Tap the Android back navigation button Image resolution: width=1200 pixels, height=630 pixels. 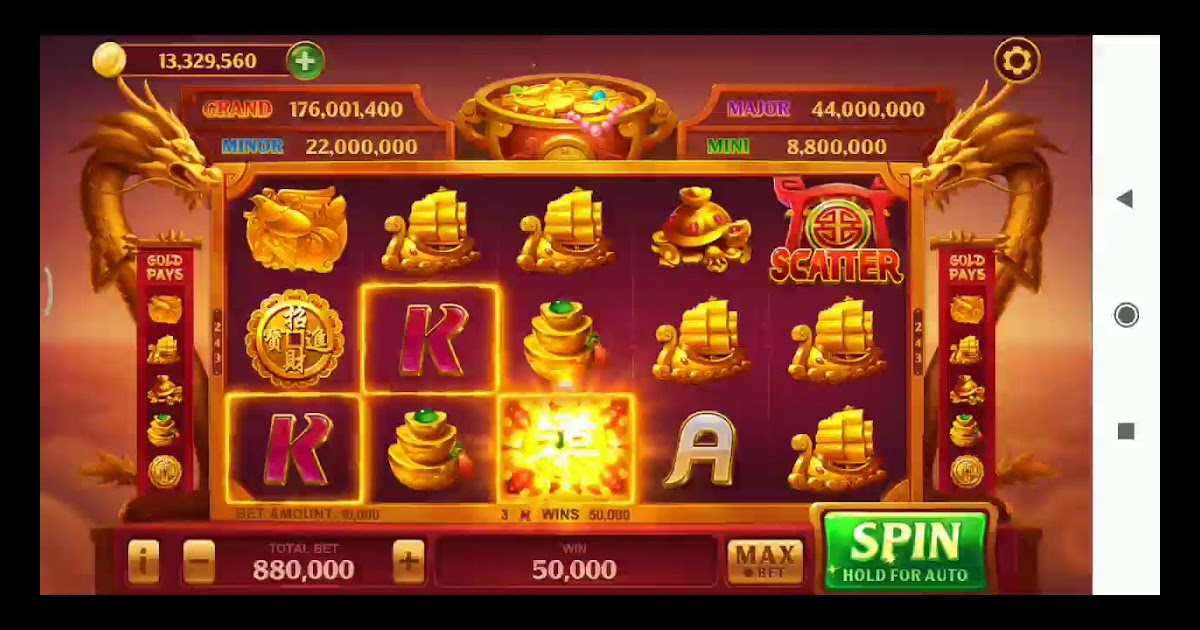pos(1125,199)
